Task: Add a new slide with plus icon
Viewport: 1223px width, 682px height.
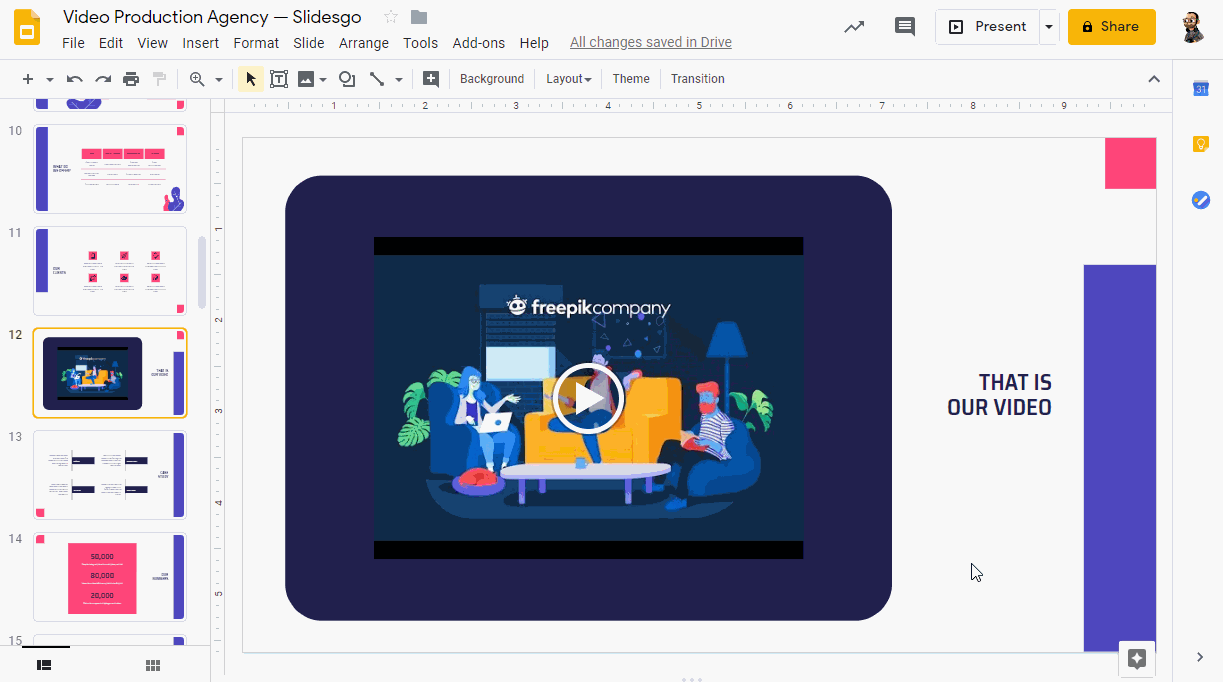Action: click(28, 79)
